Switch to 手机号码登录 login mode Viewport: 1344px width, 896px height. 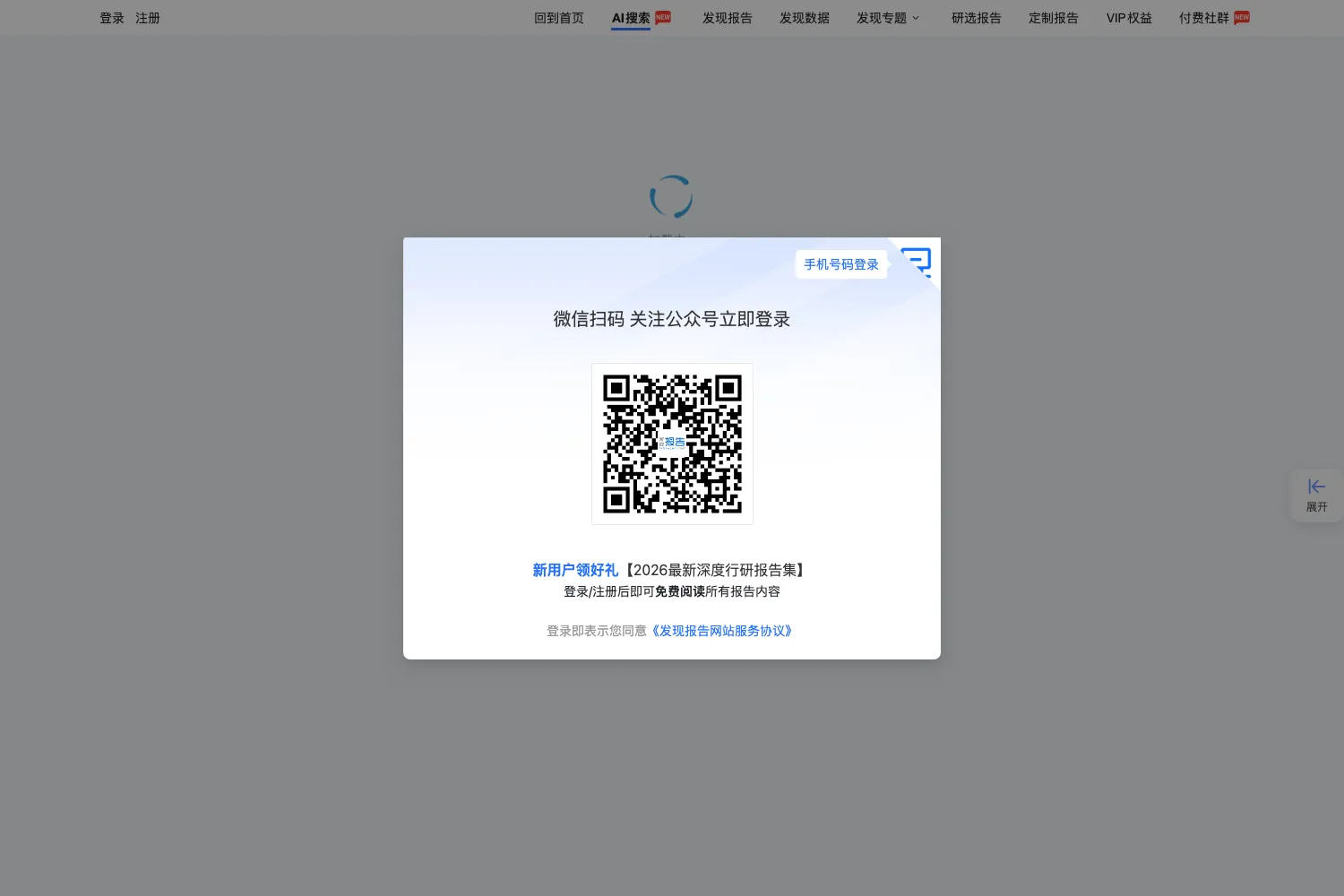point(841,264)
